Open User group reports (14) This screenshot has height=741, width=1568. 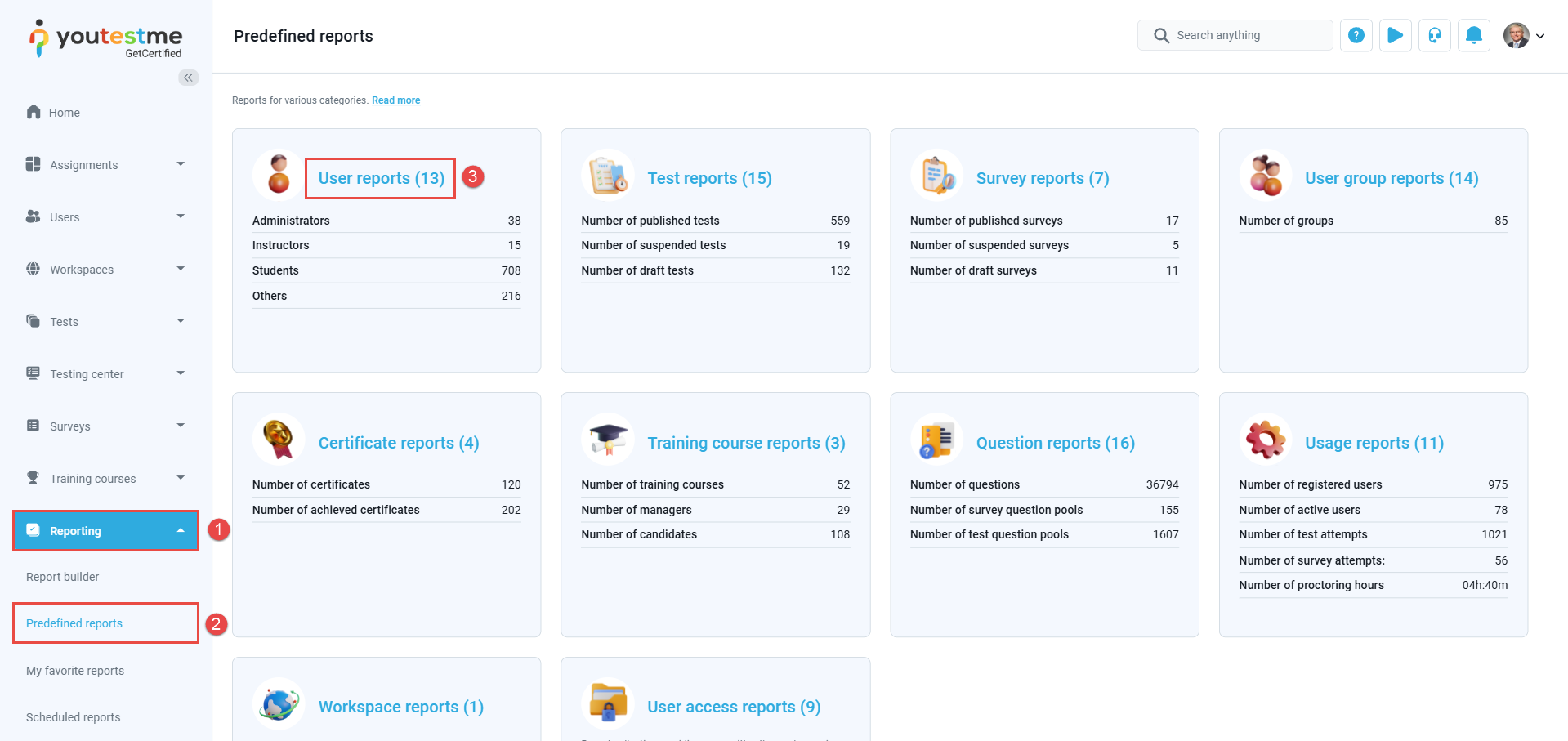pos(1392,178)
